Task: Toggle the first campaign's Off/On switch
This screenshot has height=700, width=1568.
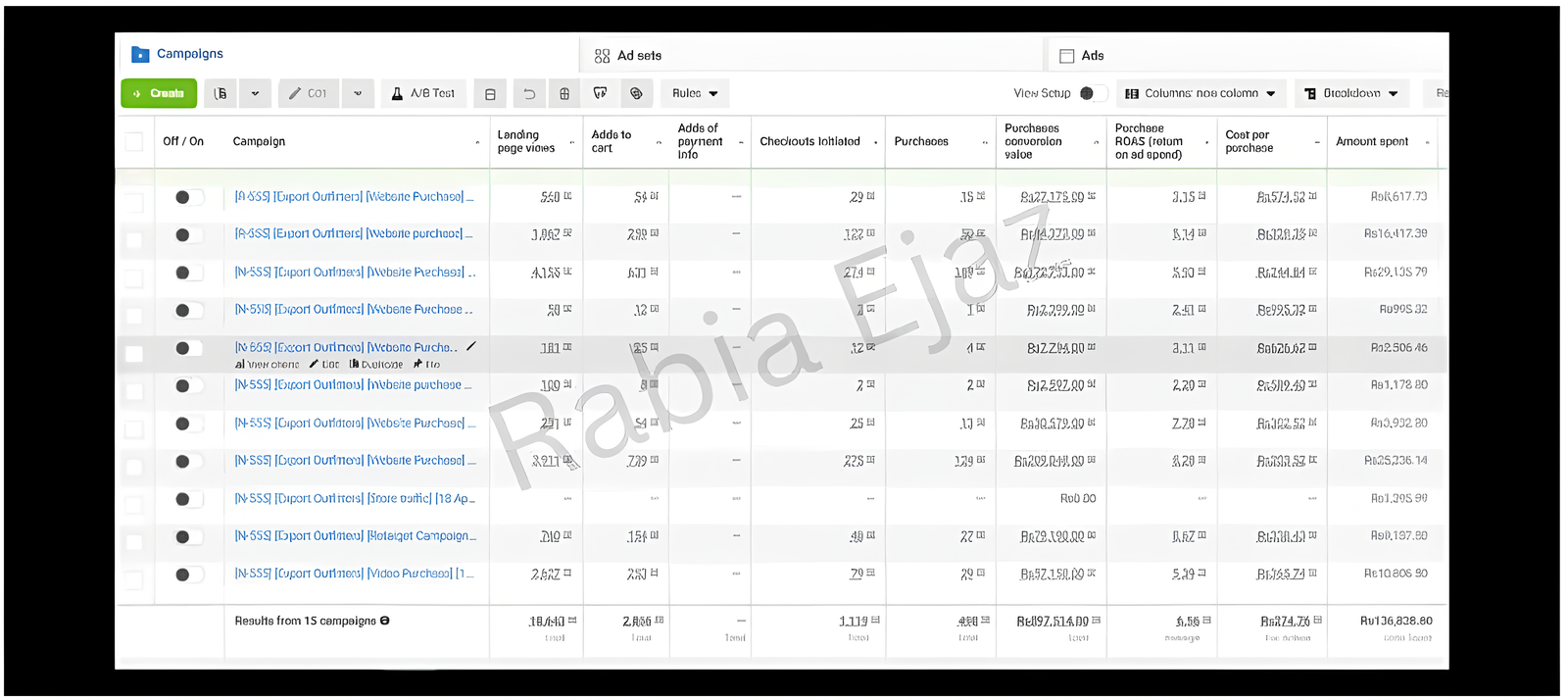Action: pyautogui.click(x=188, y=197)
